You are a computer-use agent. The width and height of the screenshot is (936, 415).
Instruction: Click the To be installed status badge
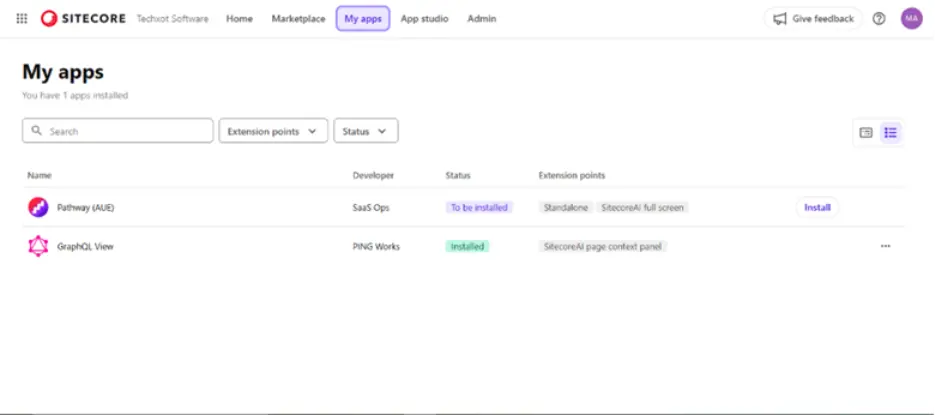(x=479, y=208)
